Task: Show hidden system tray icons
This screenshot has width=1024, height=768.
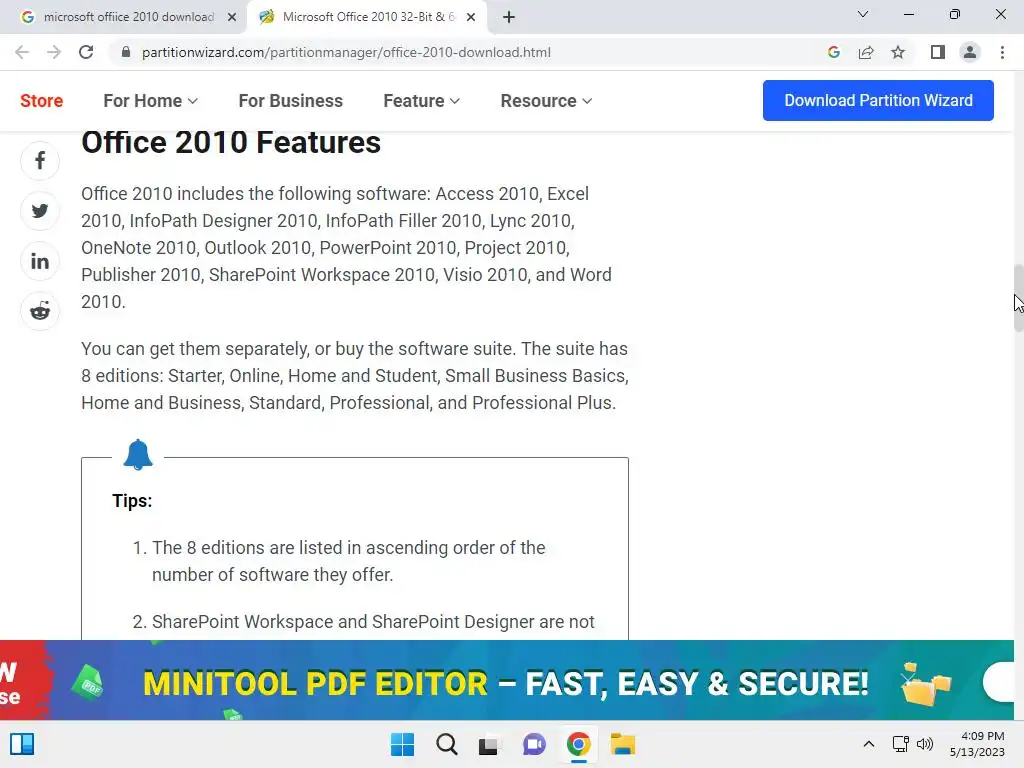Action: point(869,744)
